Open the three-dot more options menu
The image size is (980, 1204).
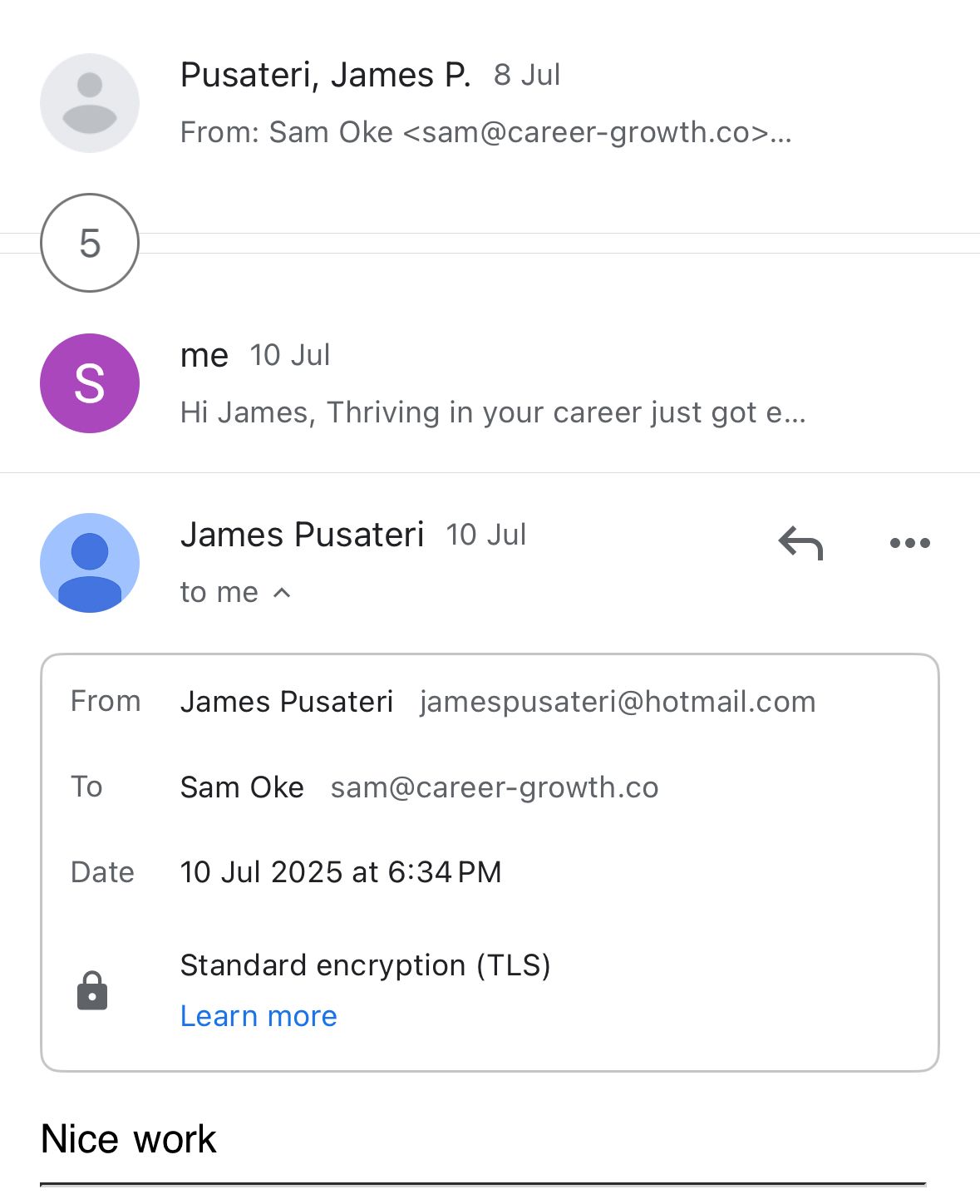coord(909,544)
